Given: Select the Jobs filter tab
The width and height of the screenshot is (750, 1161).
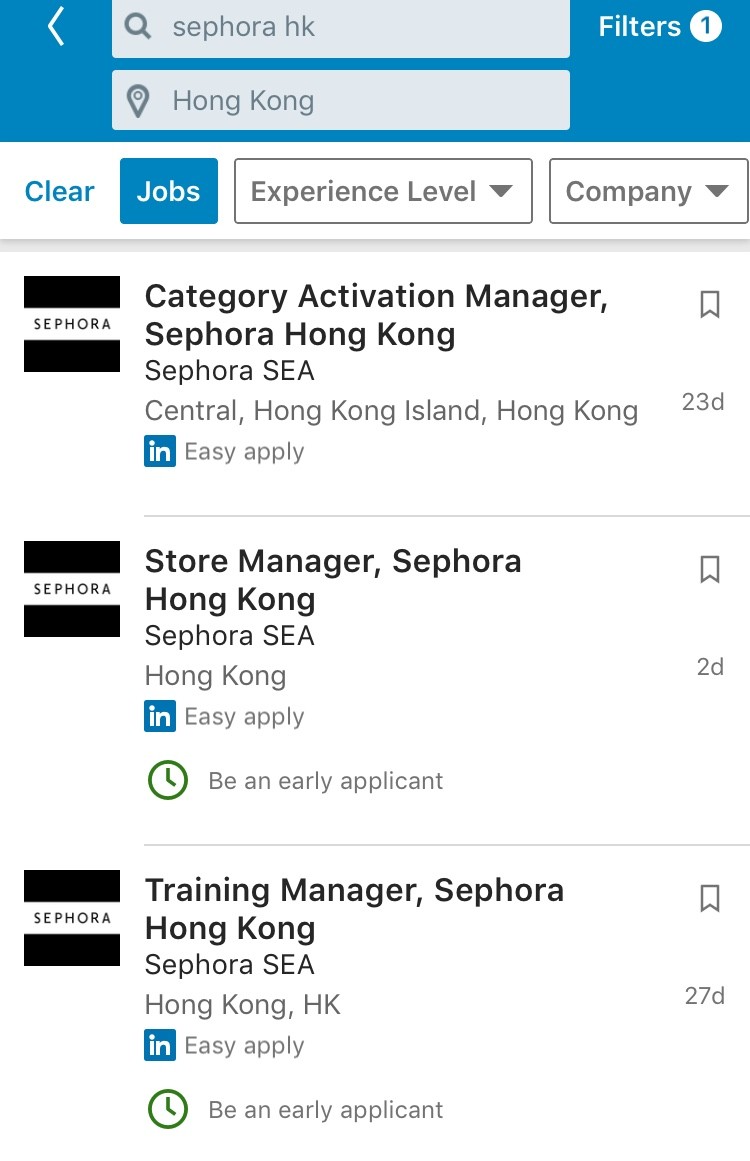Looking at the screenshot, I should point(168,191).
